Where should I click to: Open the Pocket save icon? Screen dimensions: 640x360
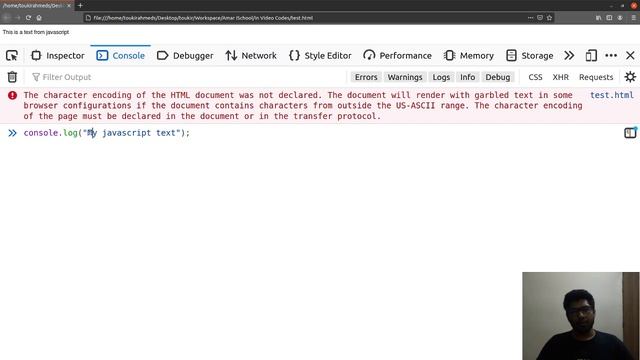pyautogui.click(x=540, y=18)
